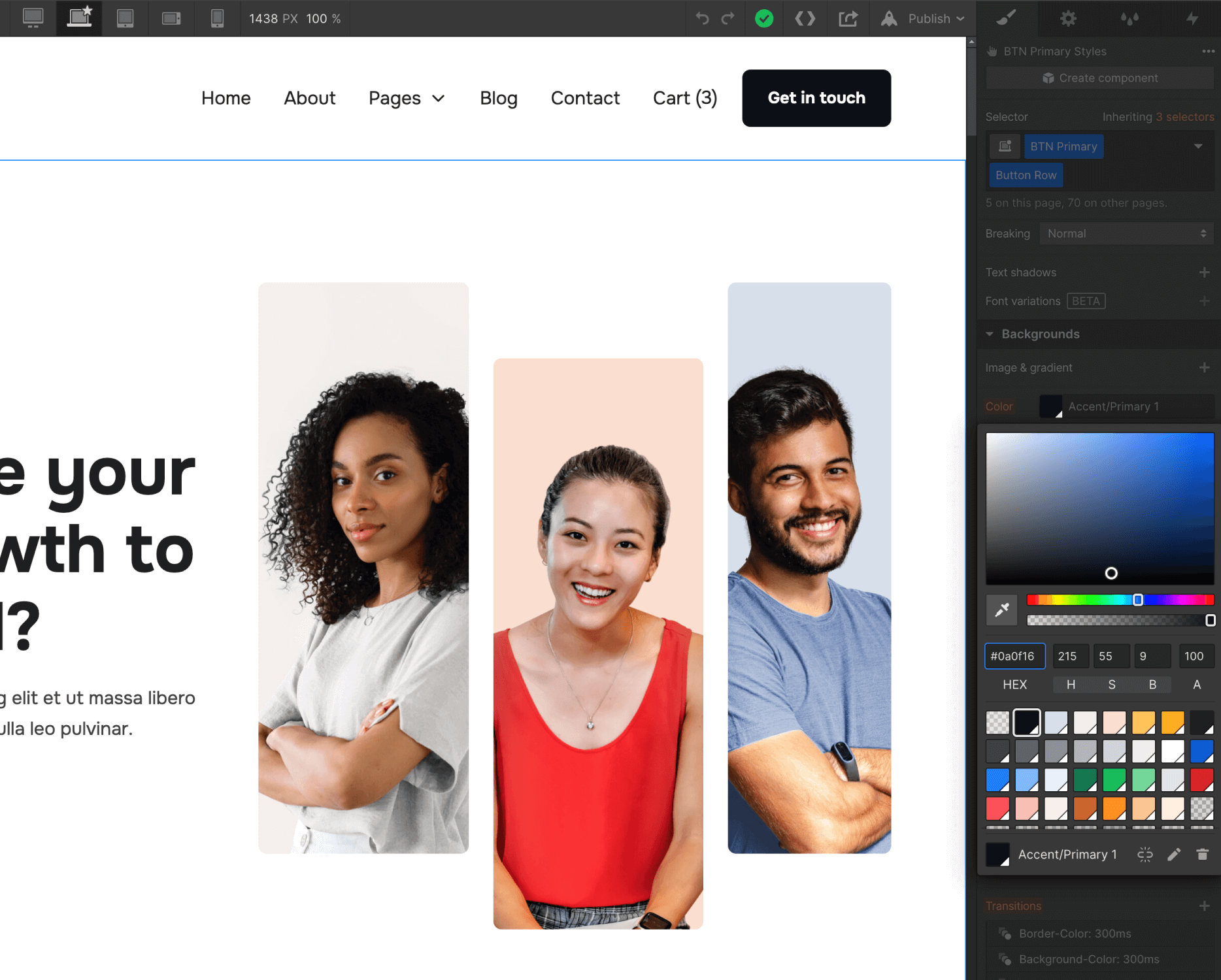Click the HEX value input field
Image resolution: width=1221 pixels, height=980 pixels.
coord(1014,656)
